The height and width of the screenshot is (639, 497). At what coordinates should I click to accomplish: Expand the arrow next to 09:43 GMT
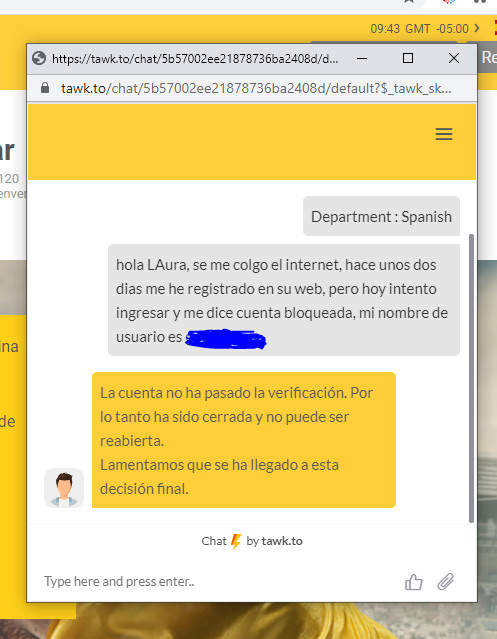(x=477, y=29)
